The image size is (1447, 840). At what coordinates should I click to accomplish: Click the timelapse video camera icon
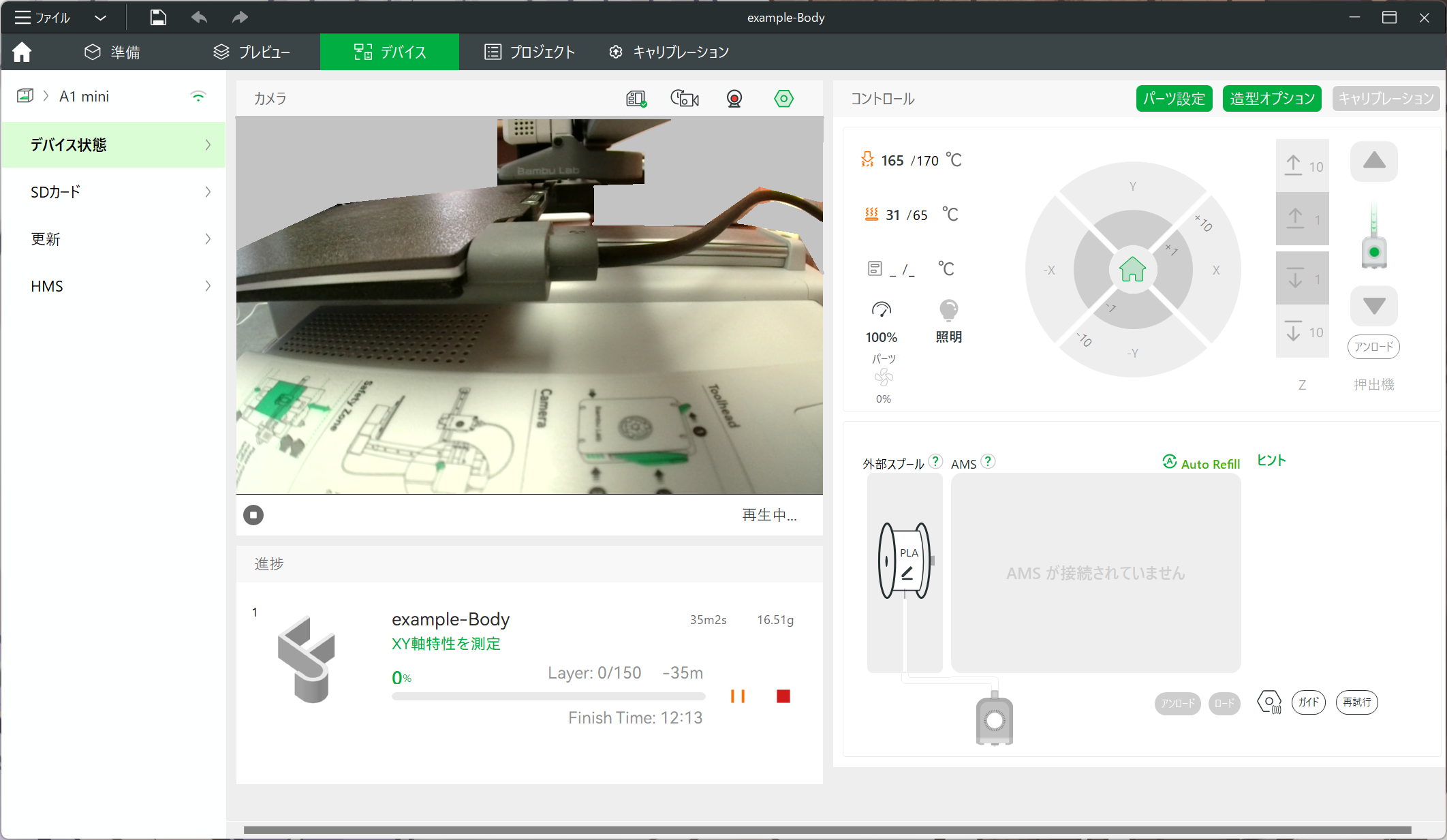tap(685, 99)
